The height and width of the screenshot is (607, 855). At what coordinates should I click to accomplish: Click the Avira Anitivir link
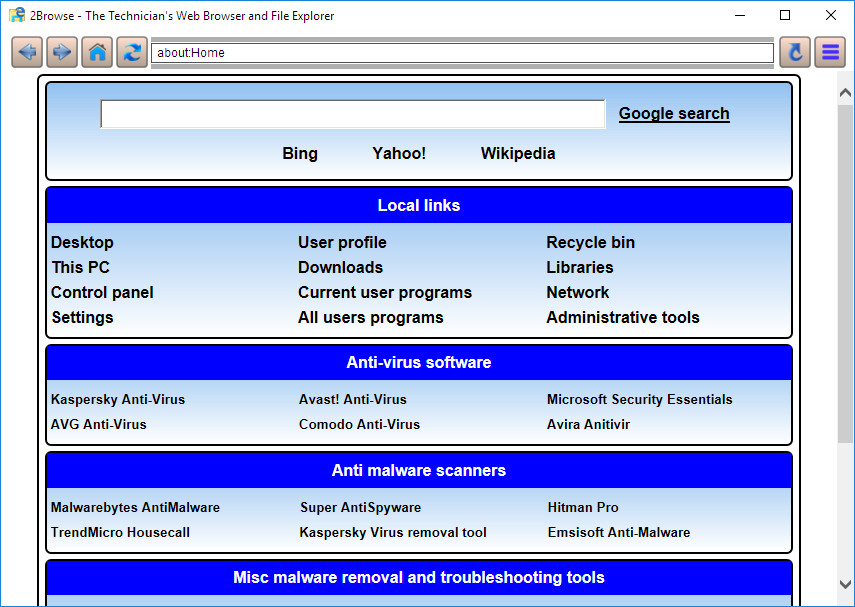tap(588, 424)
